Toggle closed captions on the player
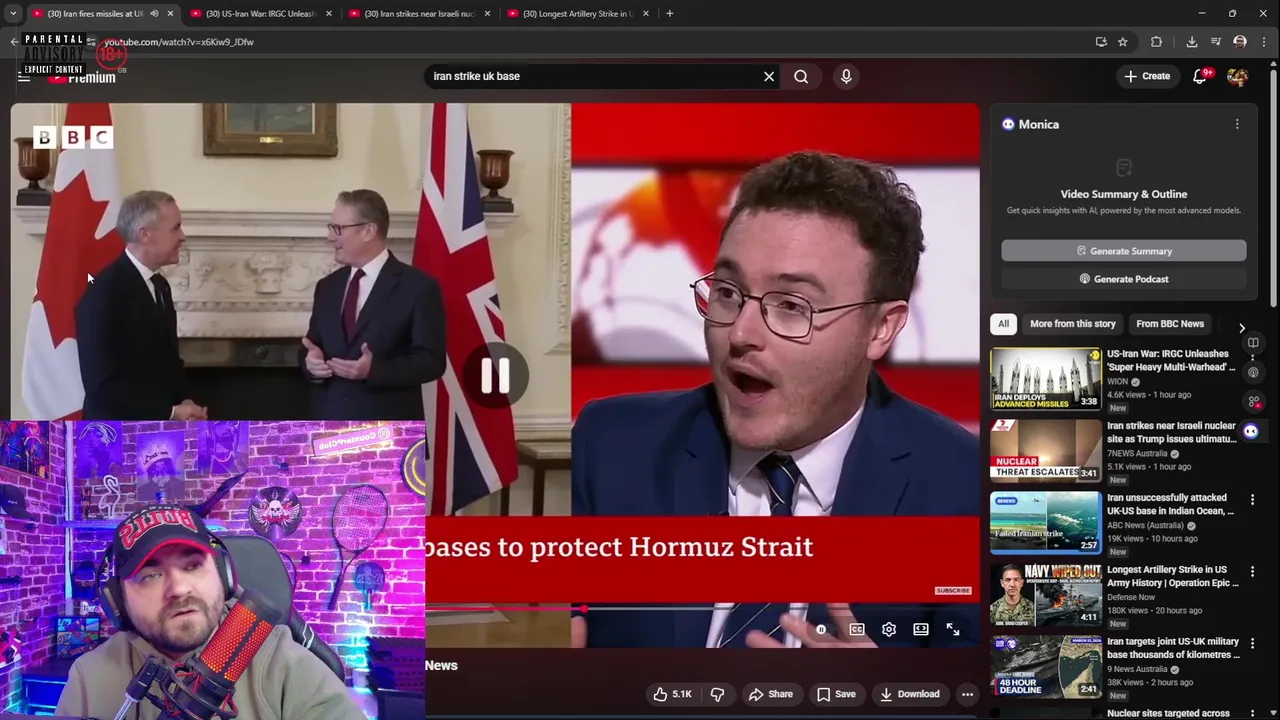The image size is (1280, 720). click(857, 629)
